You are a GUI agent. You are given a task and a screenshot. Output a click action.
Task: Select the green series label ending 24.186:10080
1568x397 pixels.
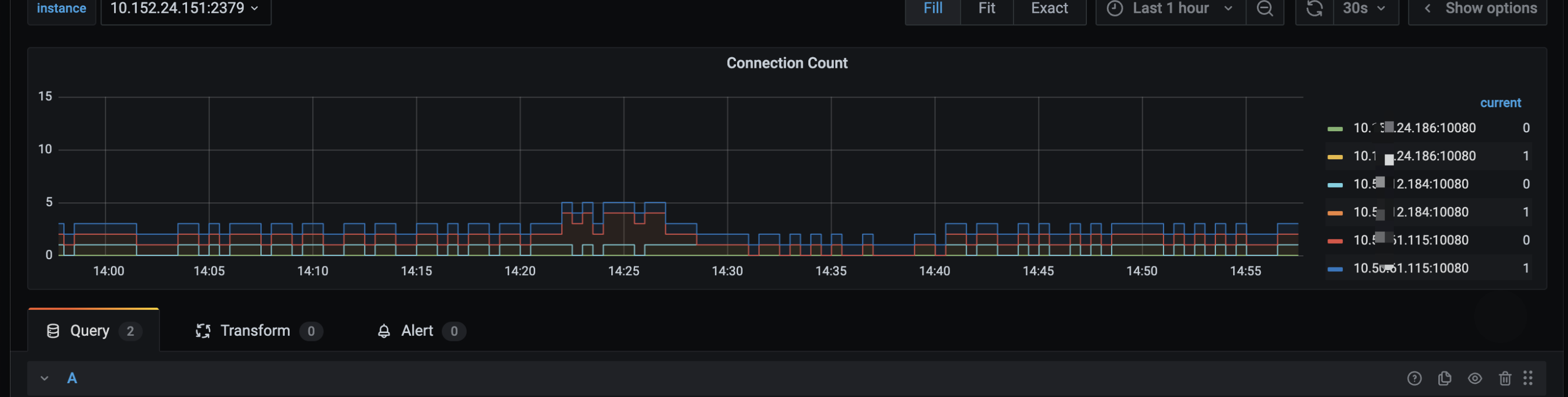(1415, 128)
